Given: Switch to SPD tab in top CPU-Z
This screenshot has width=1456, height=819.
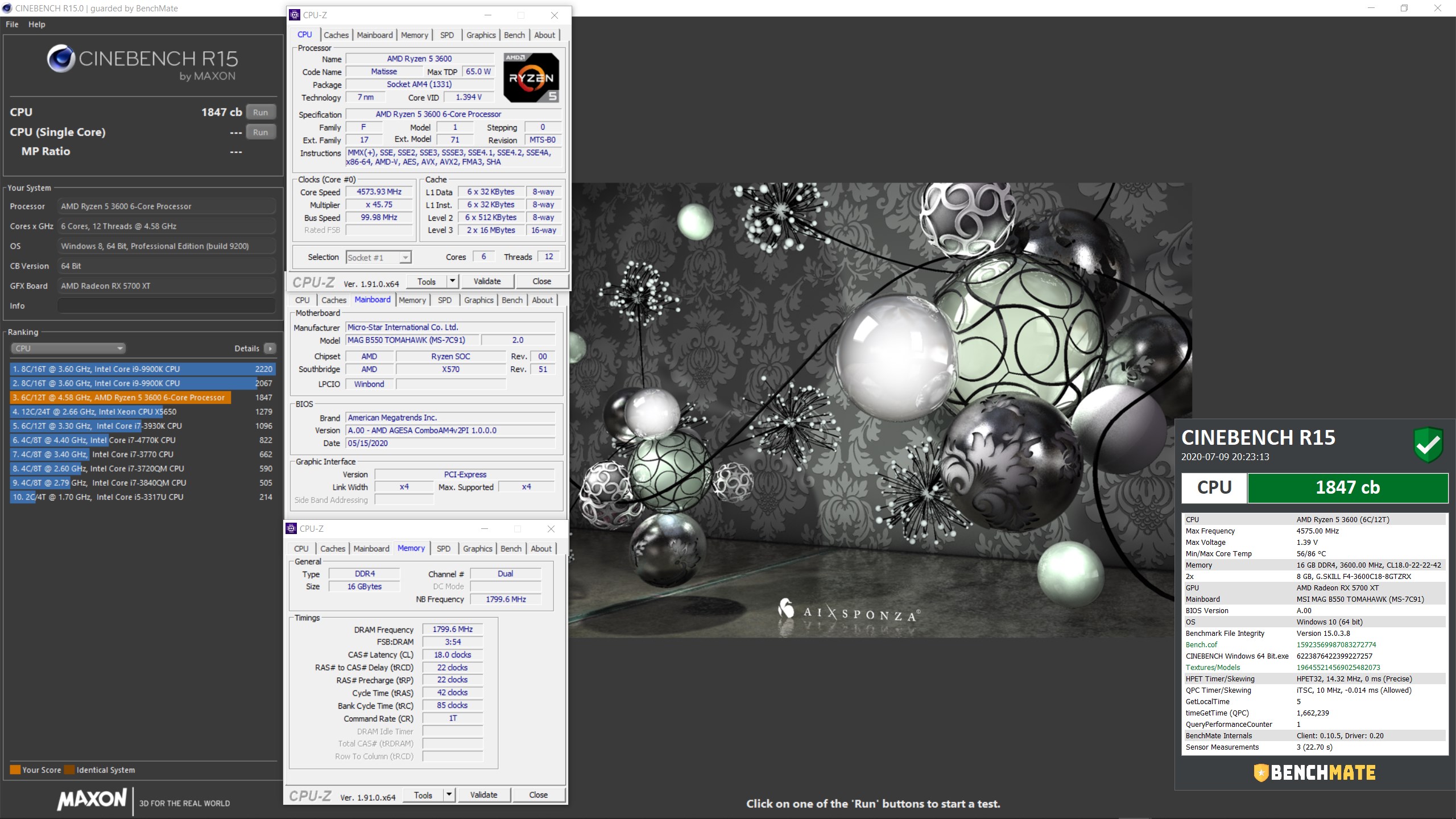Looking at the screenshot, I should 447,35.
